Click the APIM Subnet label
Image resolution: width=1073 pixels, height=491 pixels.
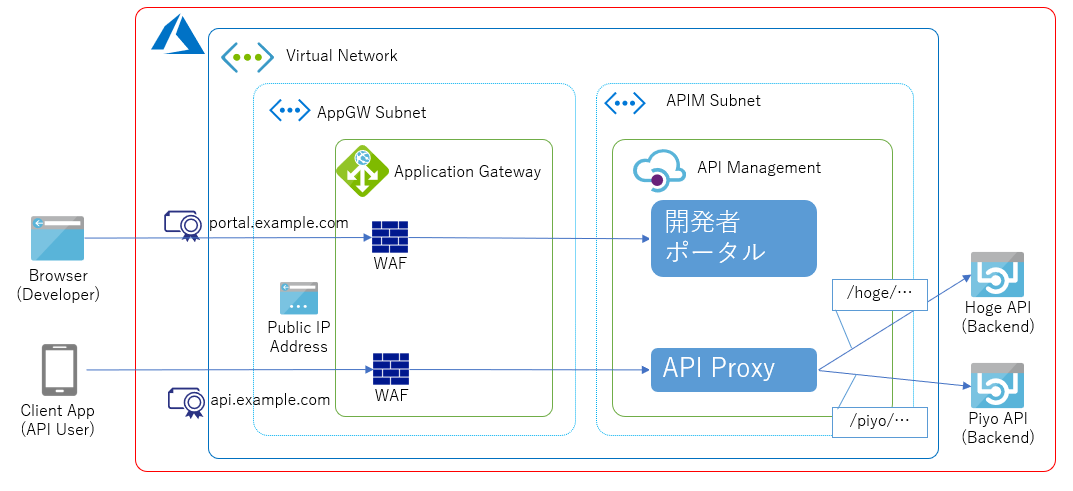[x=713, y=101]
